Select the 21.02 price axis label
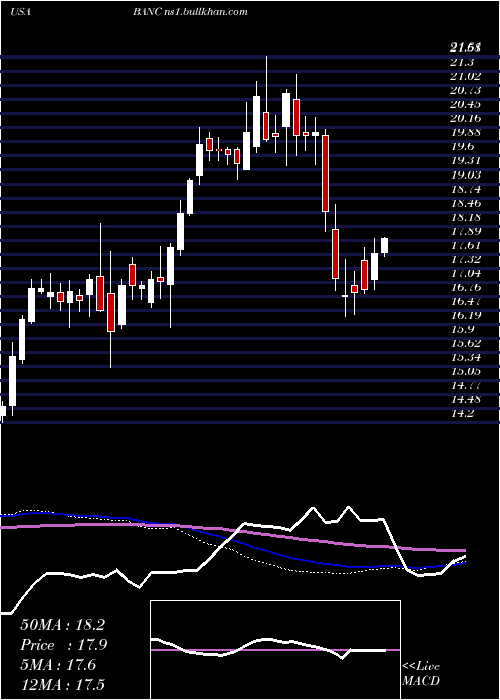 click(464, 76)
